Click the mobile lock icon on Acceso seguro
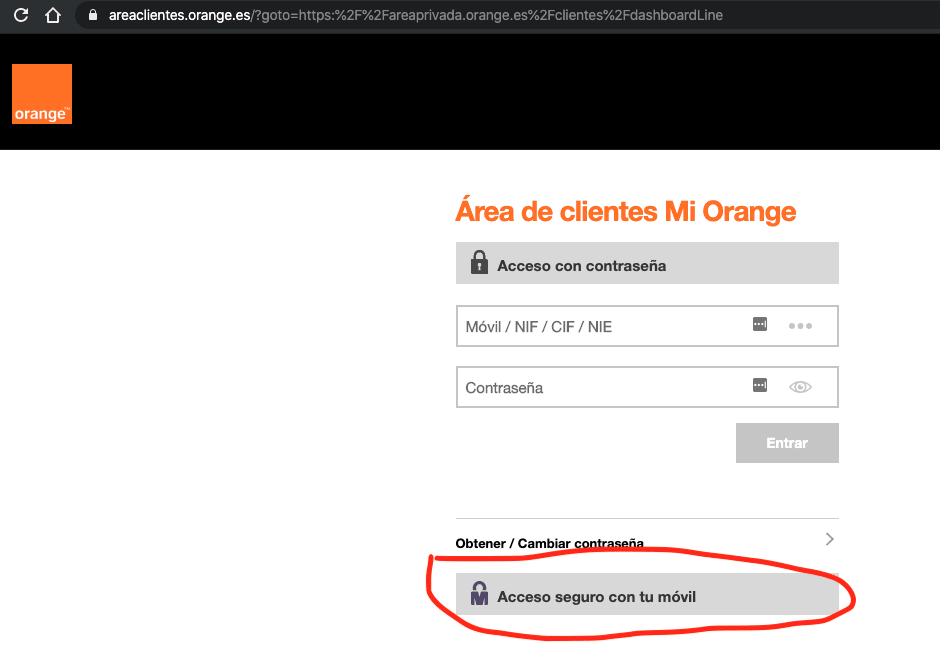The width and height of the screenshot is (940, 648). click(x=479, y=593)
